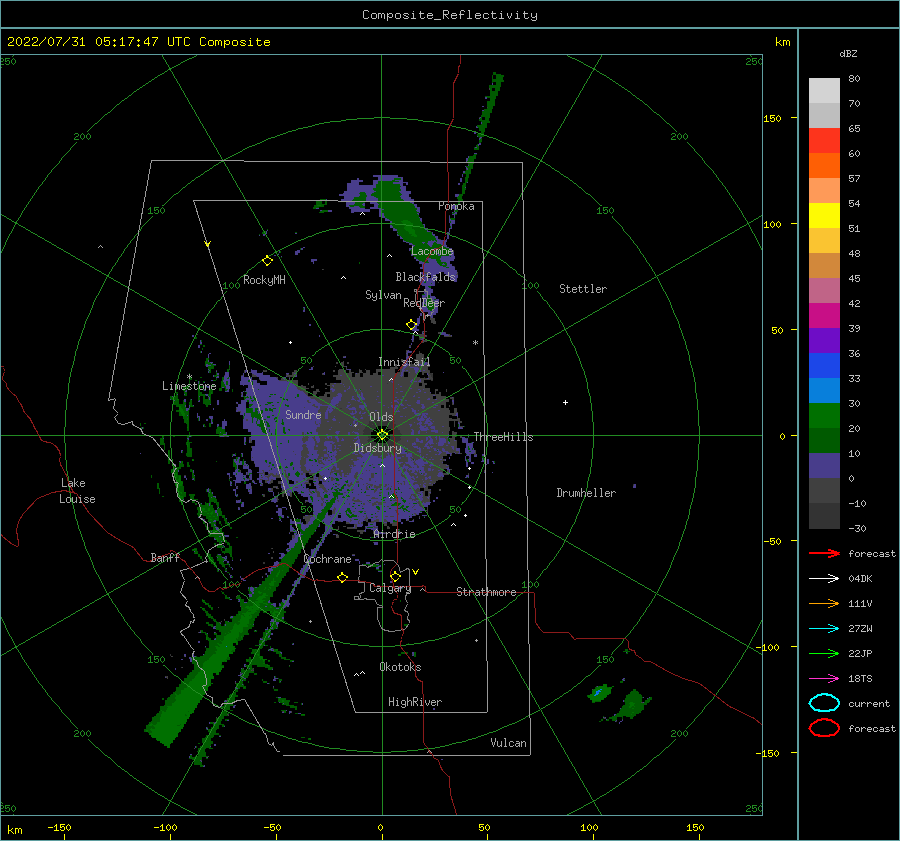Click the blue 36-33 dBZ swatch
Image resolution: width=900 pixels, height=841 pixels.
(x=824, y=366)
